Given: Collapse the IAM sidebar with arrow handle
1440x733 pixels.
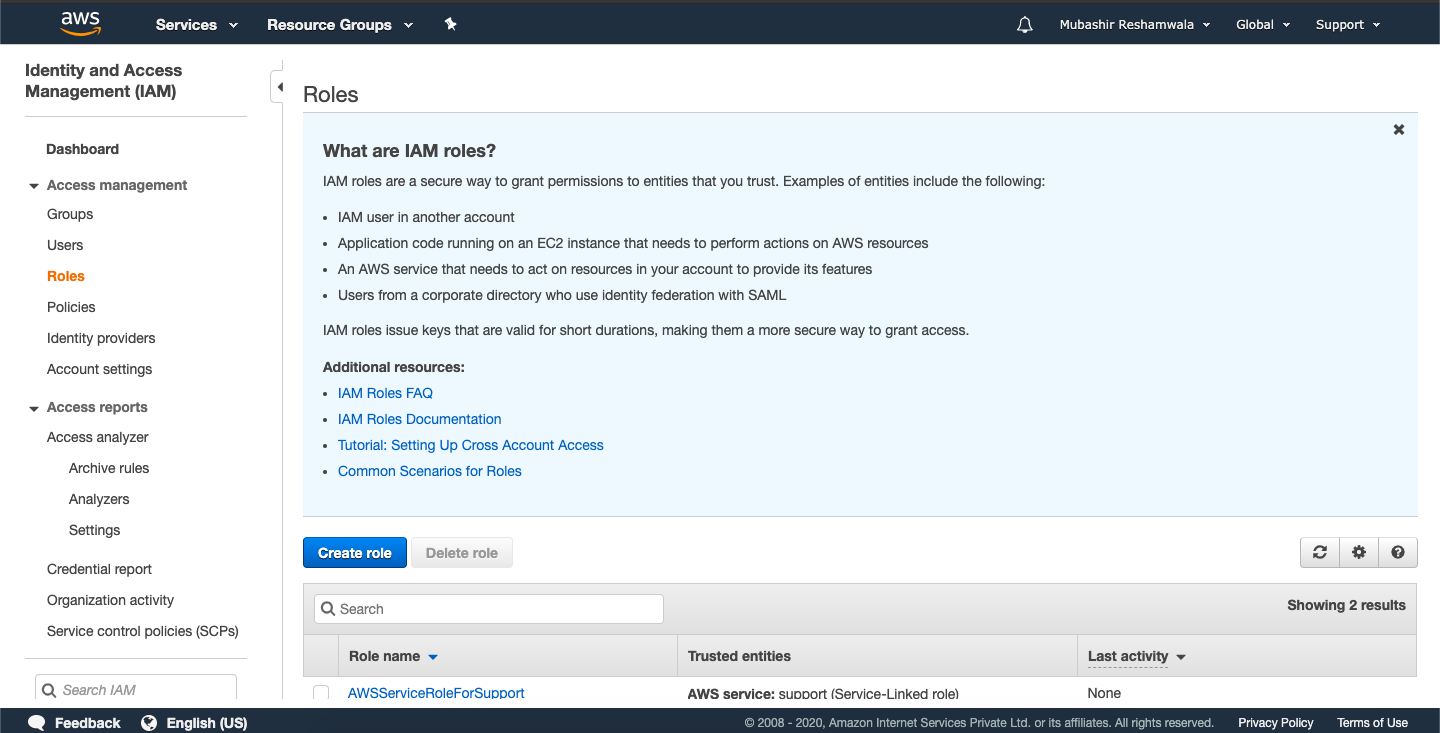Looking at the screenshot, I should point(279,87).
